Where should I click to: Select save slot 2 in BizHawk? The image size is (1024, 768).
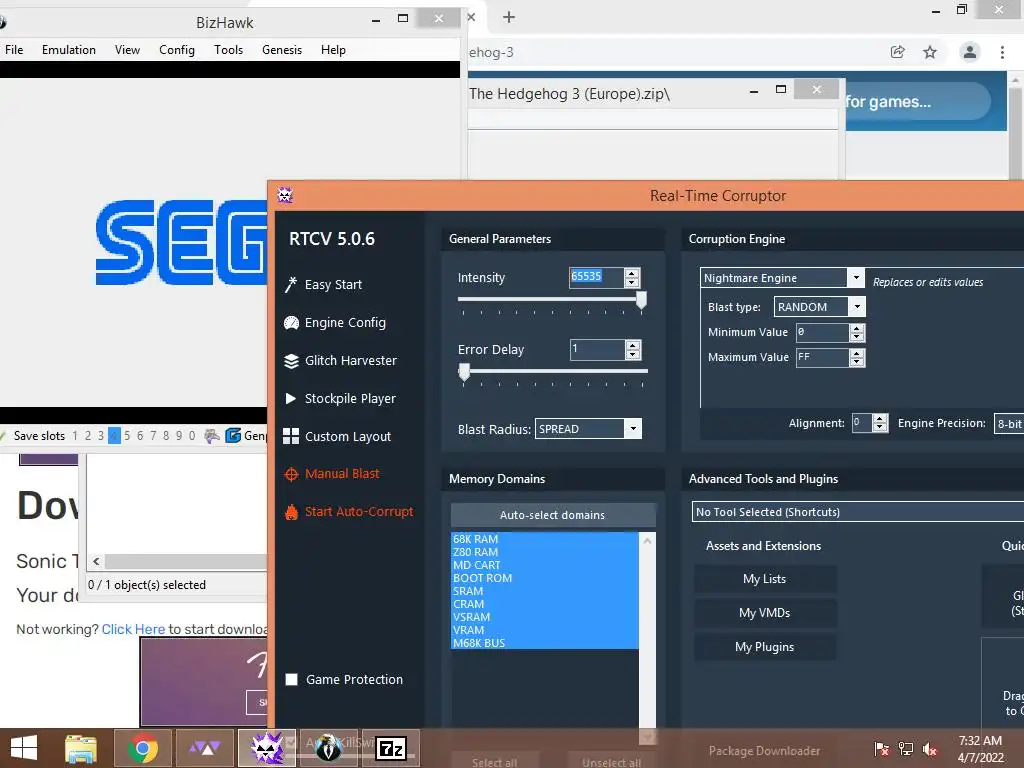(88, 436)
